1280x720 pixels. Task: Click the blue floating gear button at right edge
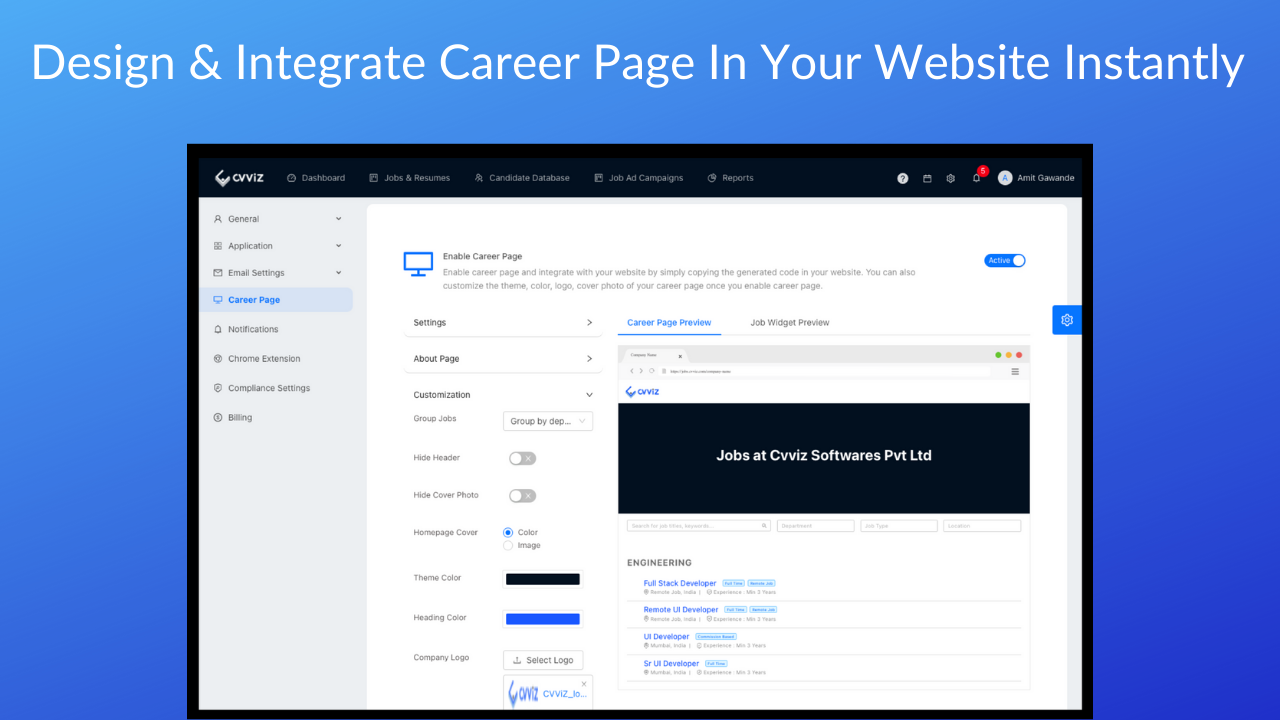pos(1067,320)
